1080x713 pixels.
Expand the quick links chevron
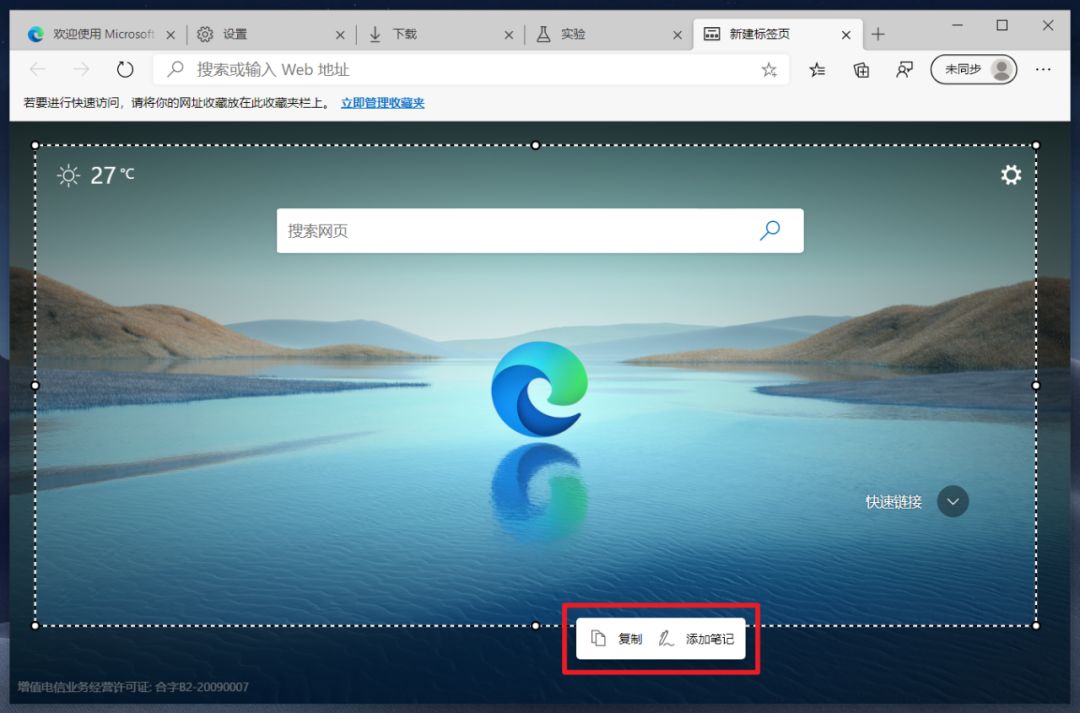(953, 501)
